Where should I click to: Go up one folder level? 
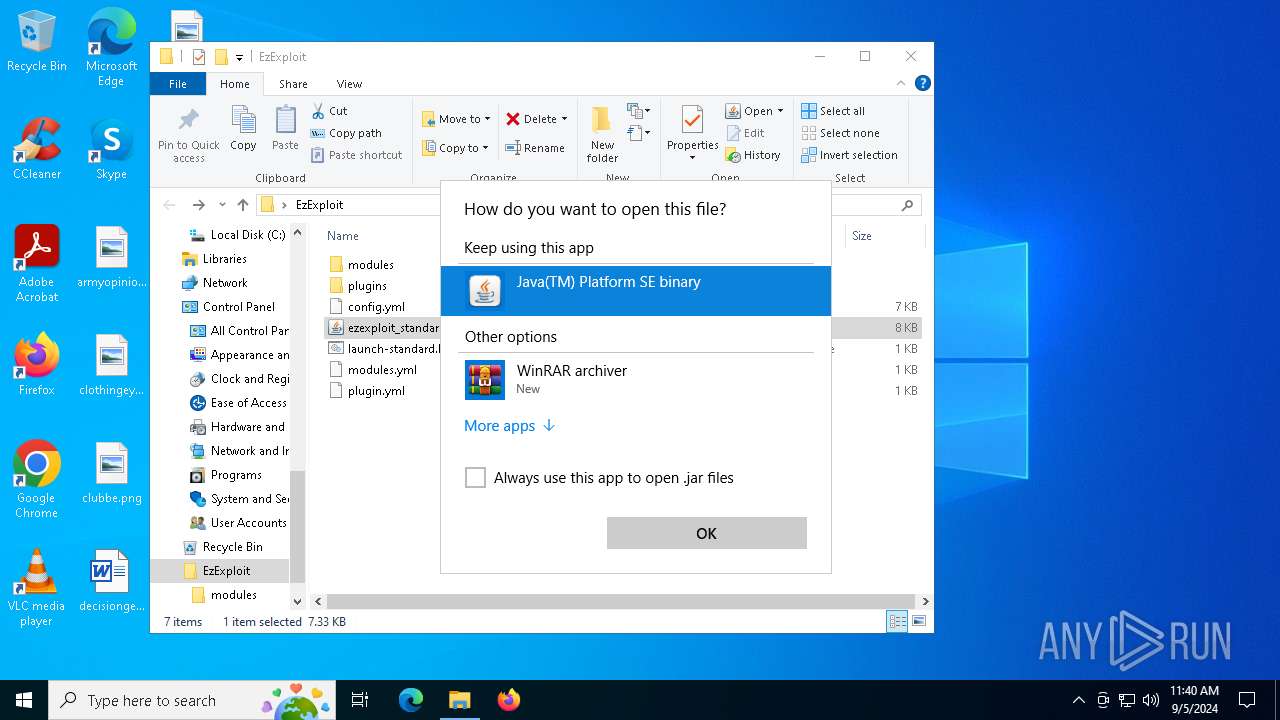click(243, 205)
